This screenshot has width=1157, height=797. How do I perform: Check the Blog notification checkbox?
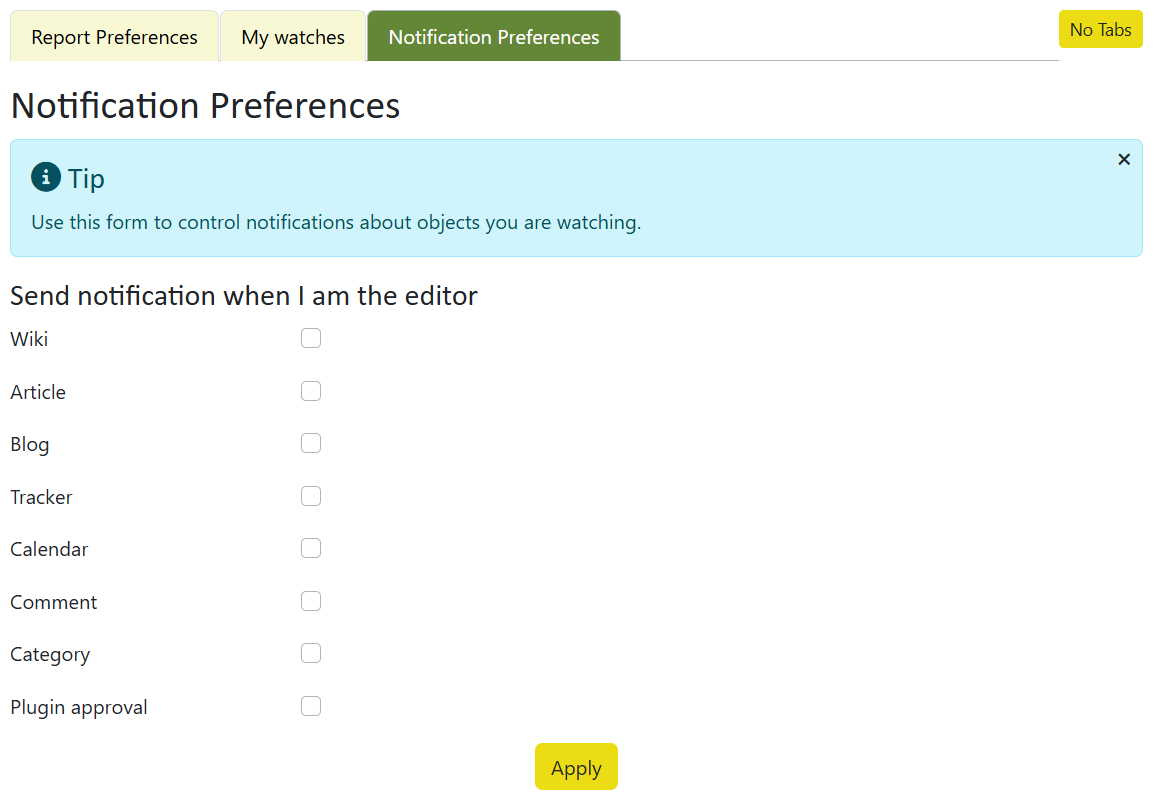coord(311,444)
